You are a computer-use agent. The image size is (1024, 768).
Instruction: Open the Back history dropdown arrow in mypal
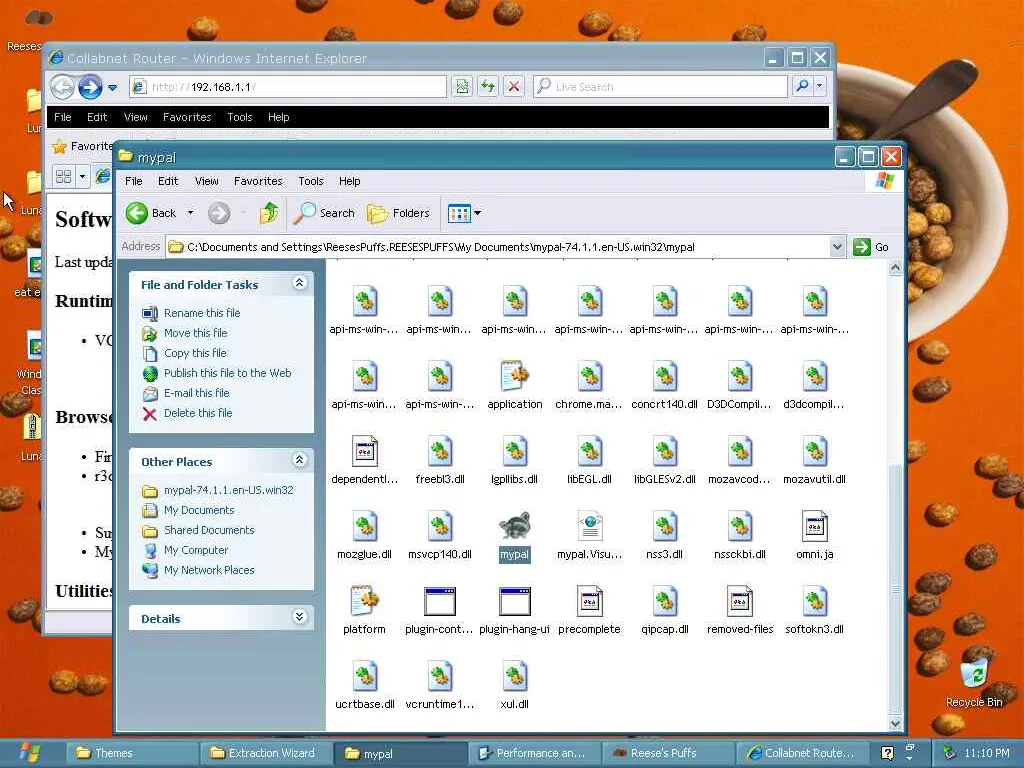[191, 213]
